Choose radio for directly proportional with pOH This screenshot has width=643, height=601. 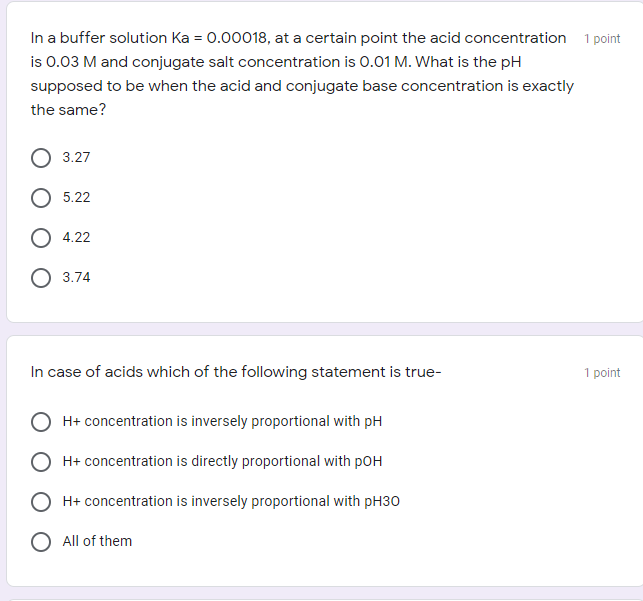point(41,462)
